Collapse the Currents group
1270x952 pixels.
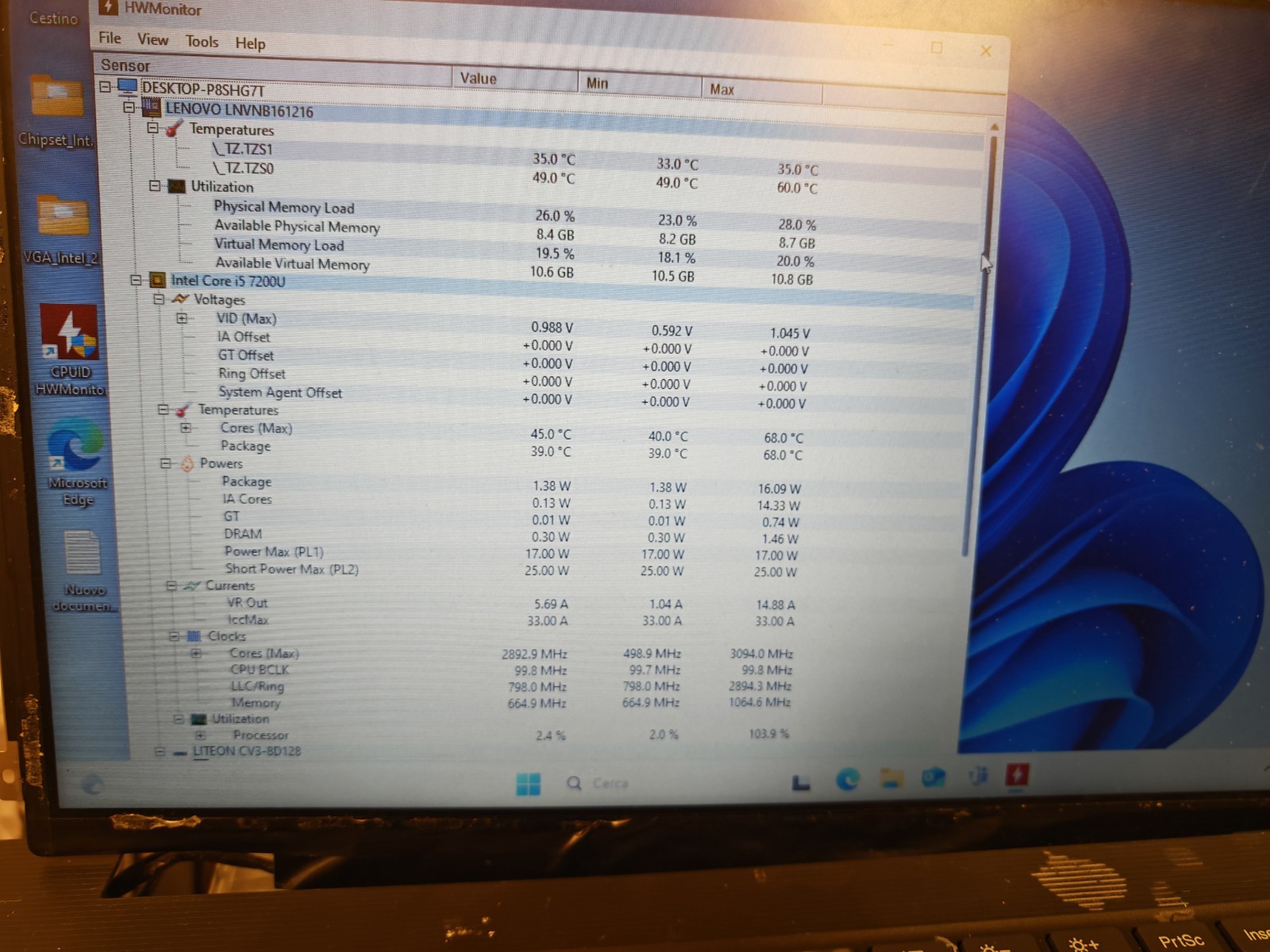pos(171,585)
